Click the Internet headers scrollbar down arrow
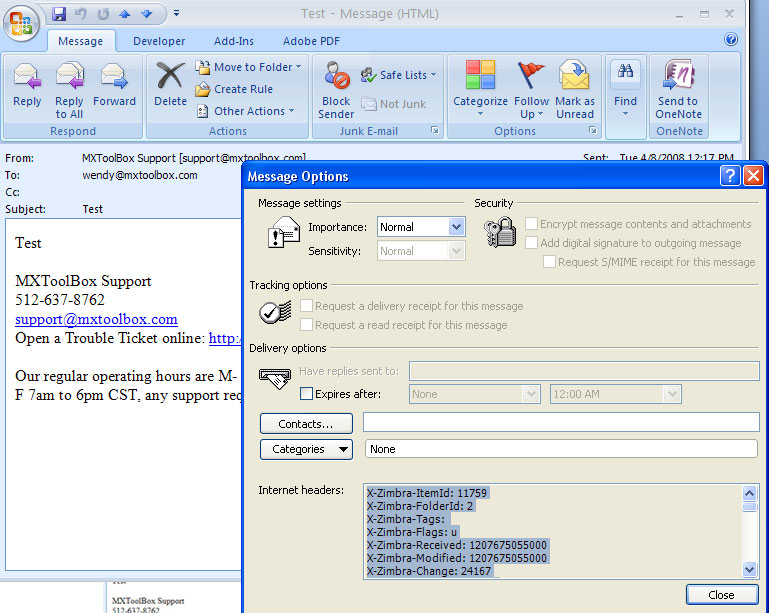The image size is (769, 613). coord(750,569)
